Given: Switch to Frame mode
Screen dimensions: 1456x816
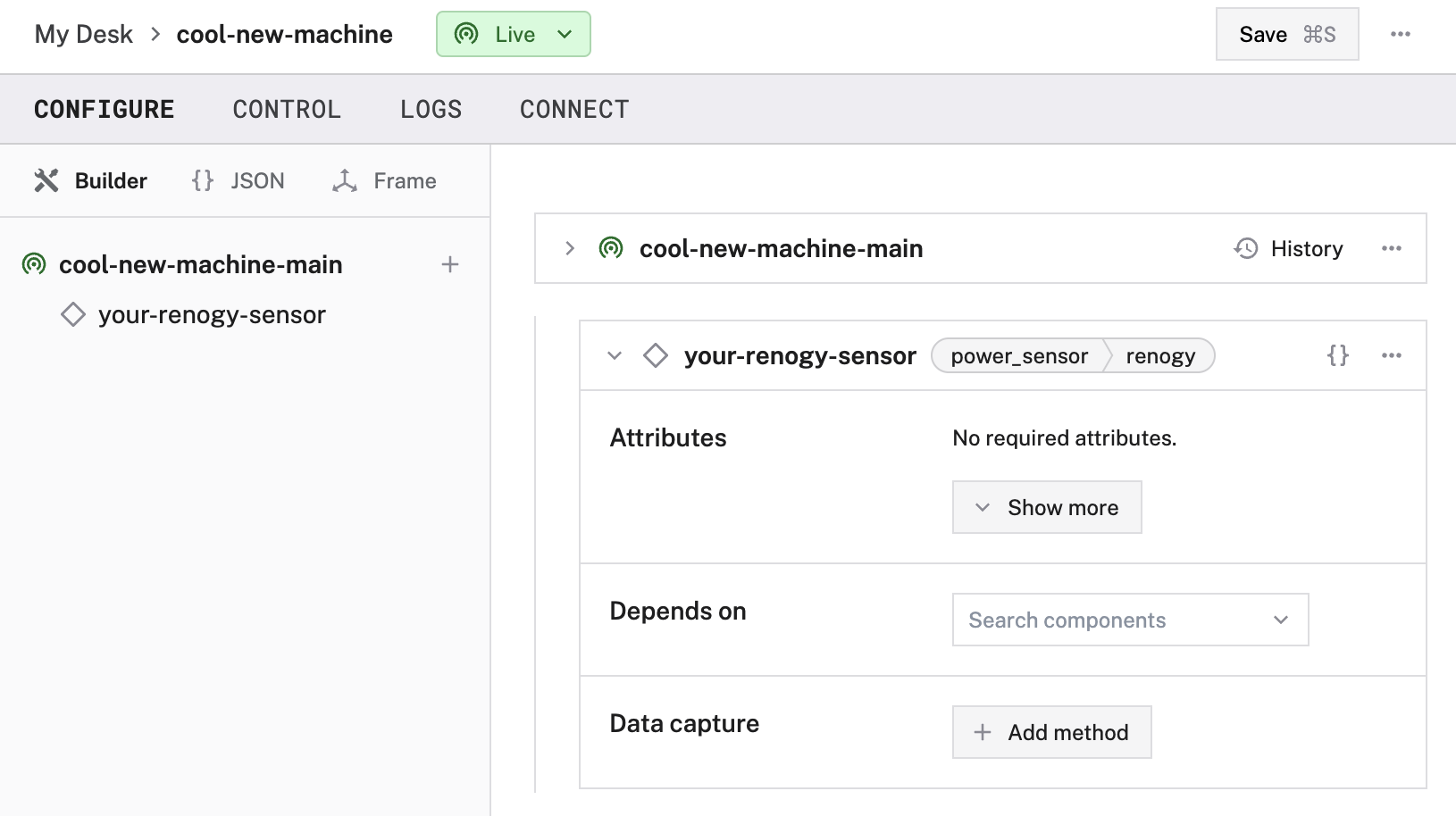Looking at the screenshot, I should click(x=385, y=180).
